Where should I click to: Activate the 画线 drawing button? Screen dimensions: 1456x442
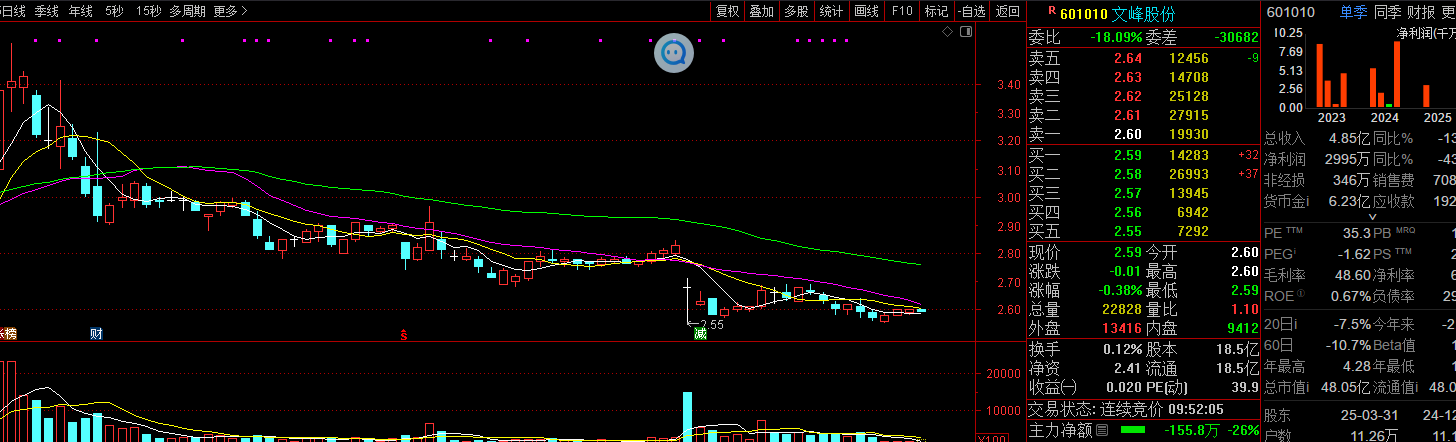[866, 11]
